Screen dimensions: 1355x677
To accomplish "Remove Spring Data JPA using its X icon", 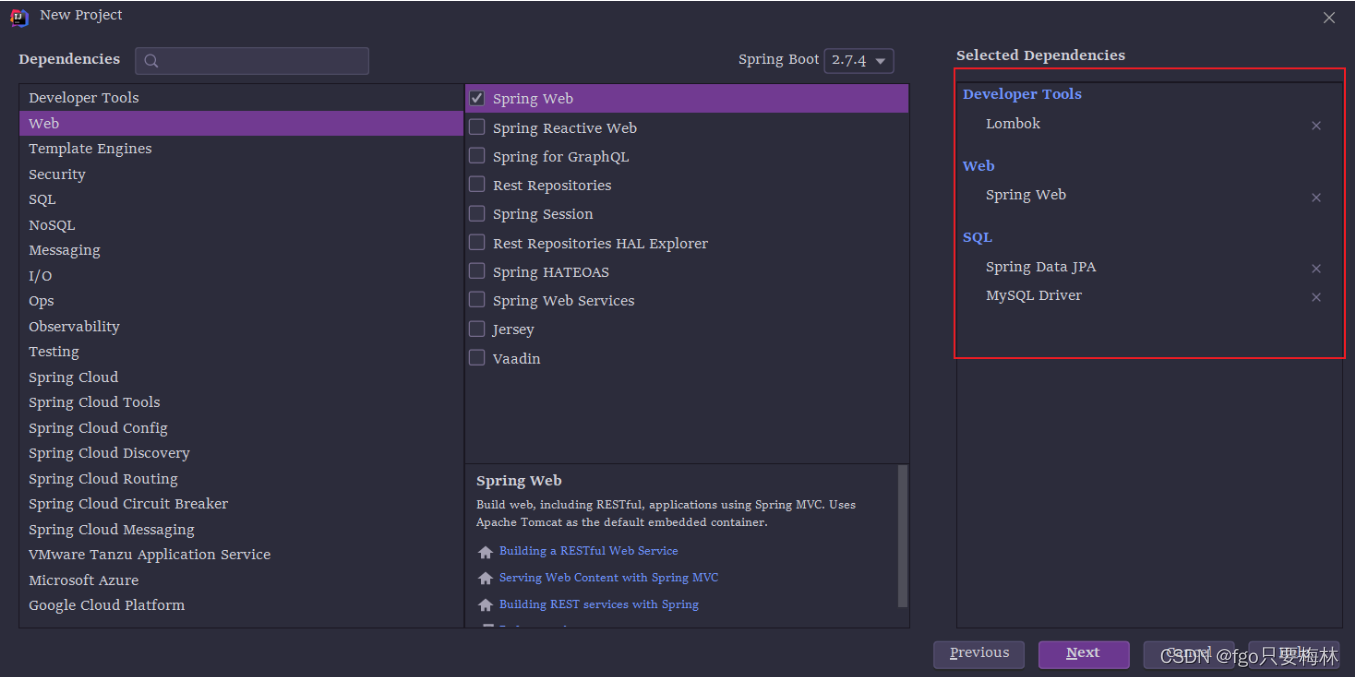I will pyautogui.click(x=1316, y=269).
